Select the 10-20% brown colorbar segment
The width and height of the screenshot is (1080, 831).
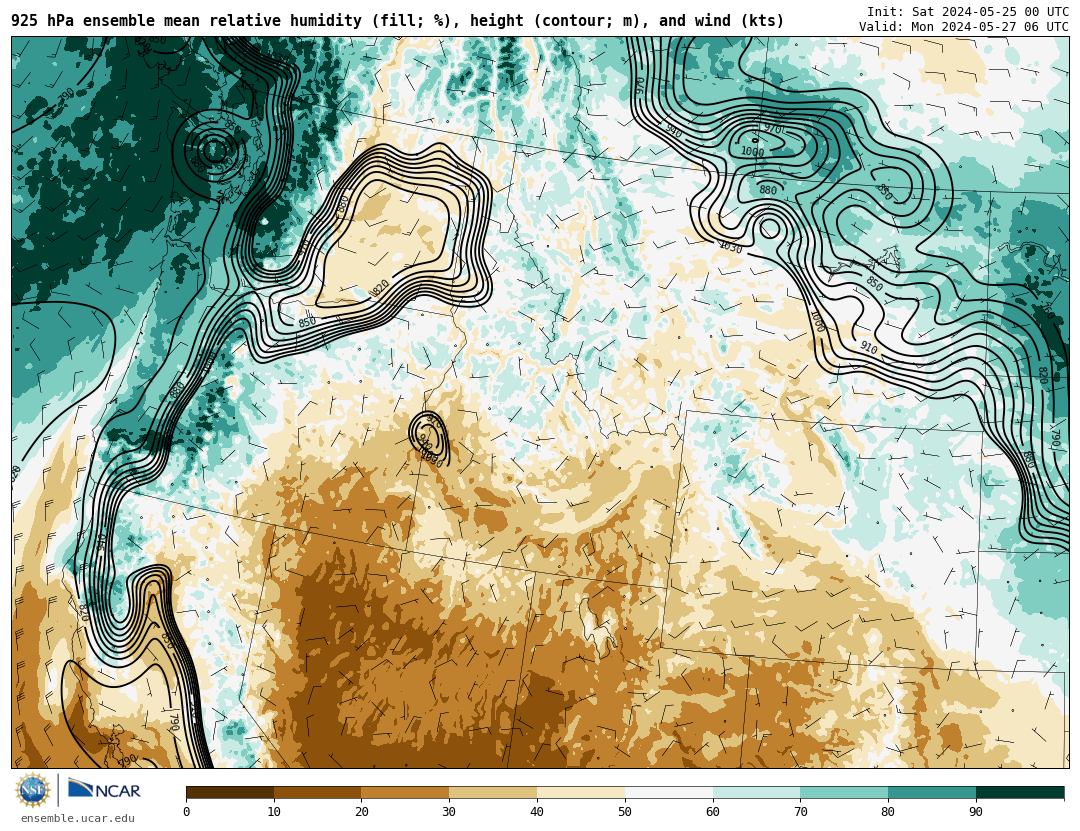point(318,793)
